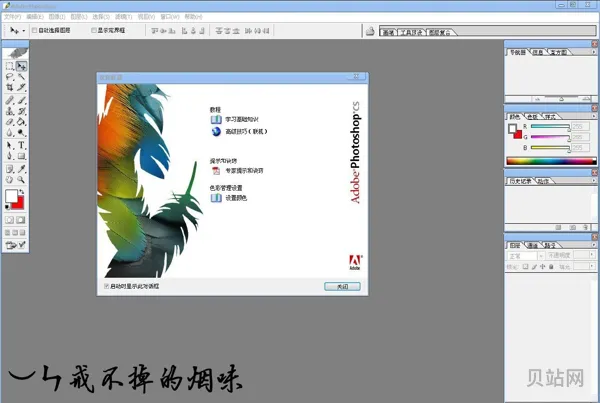Toggle lock transparent pixels in Layers panel
The height and width of the screenshot is (403, 600).
click(525, 266)
